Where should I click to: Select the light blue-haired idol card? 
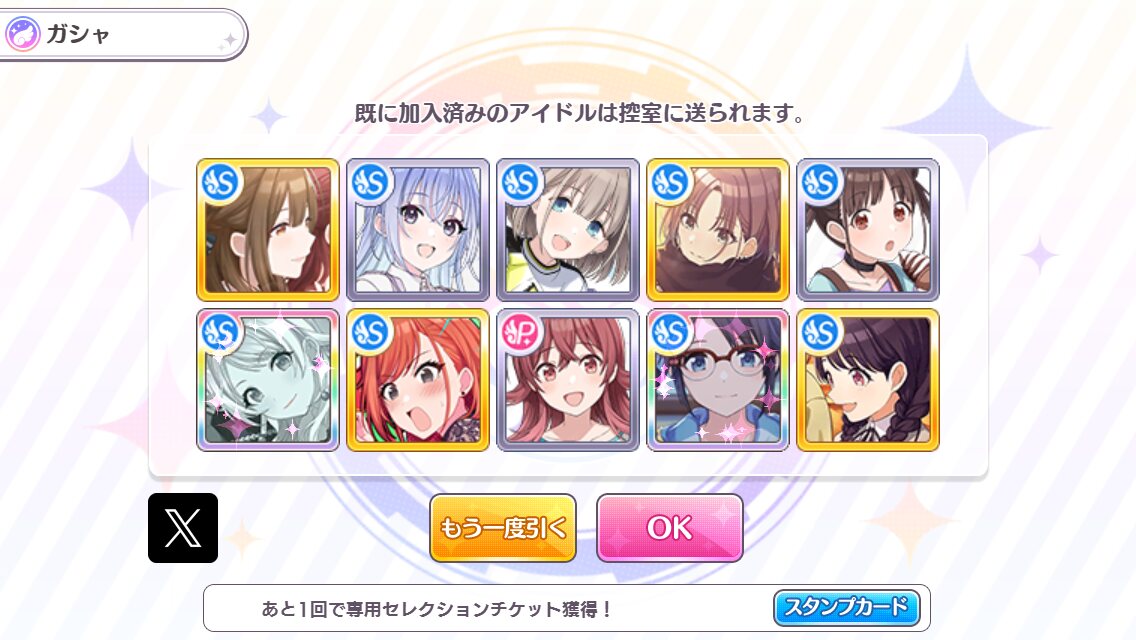[418, 230]
